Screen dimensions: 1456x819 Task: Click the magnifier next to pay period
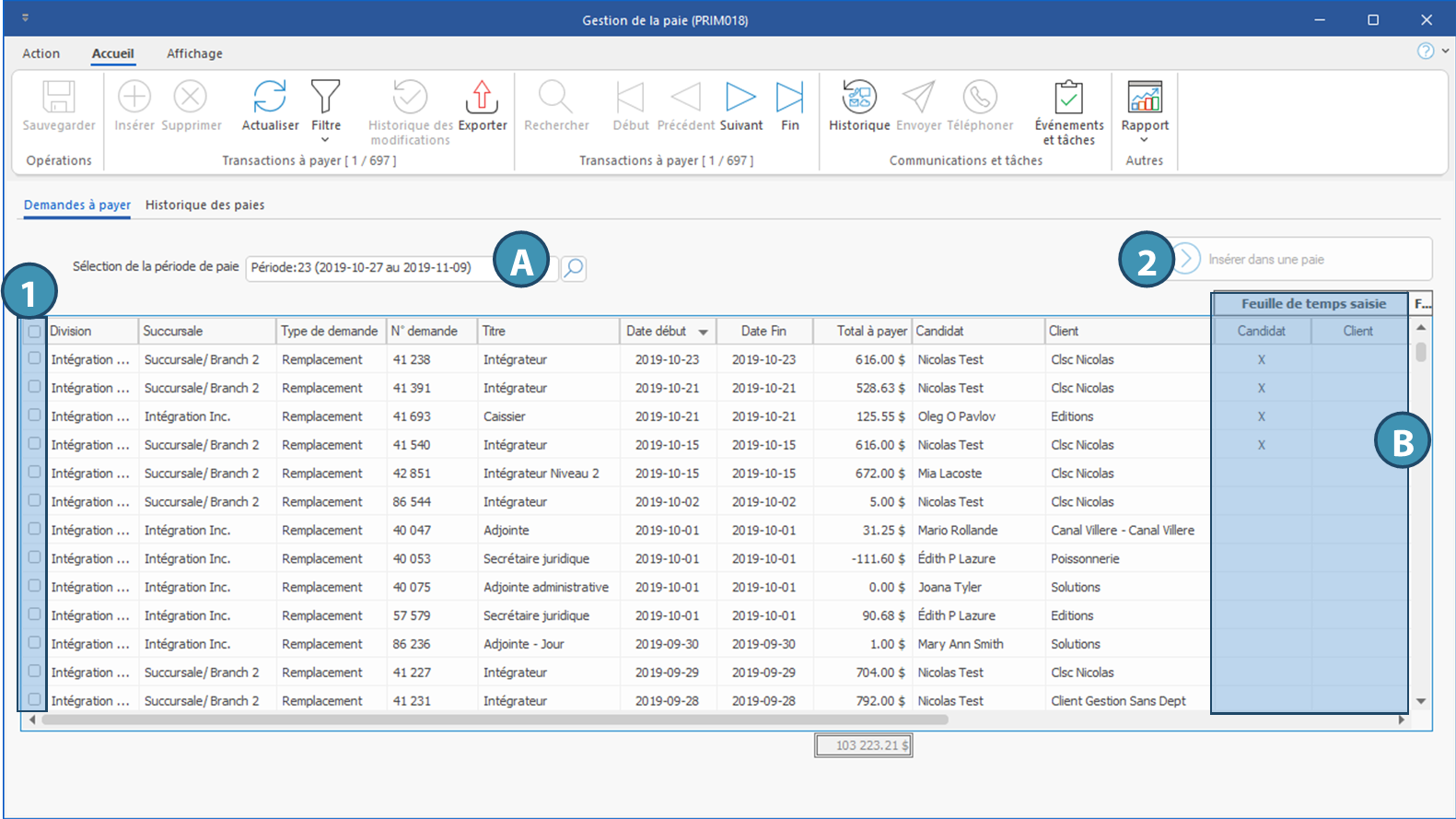point(574,268)
